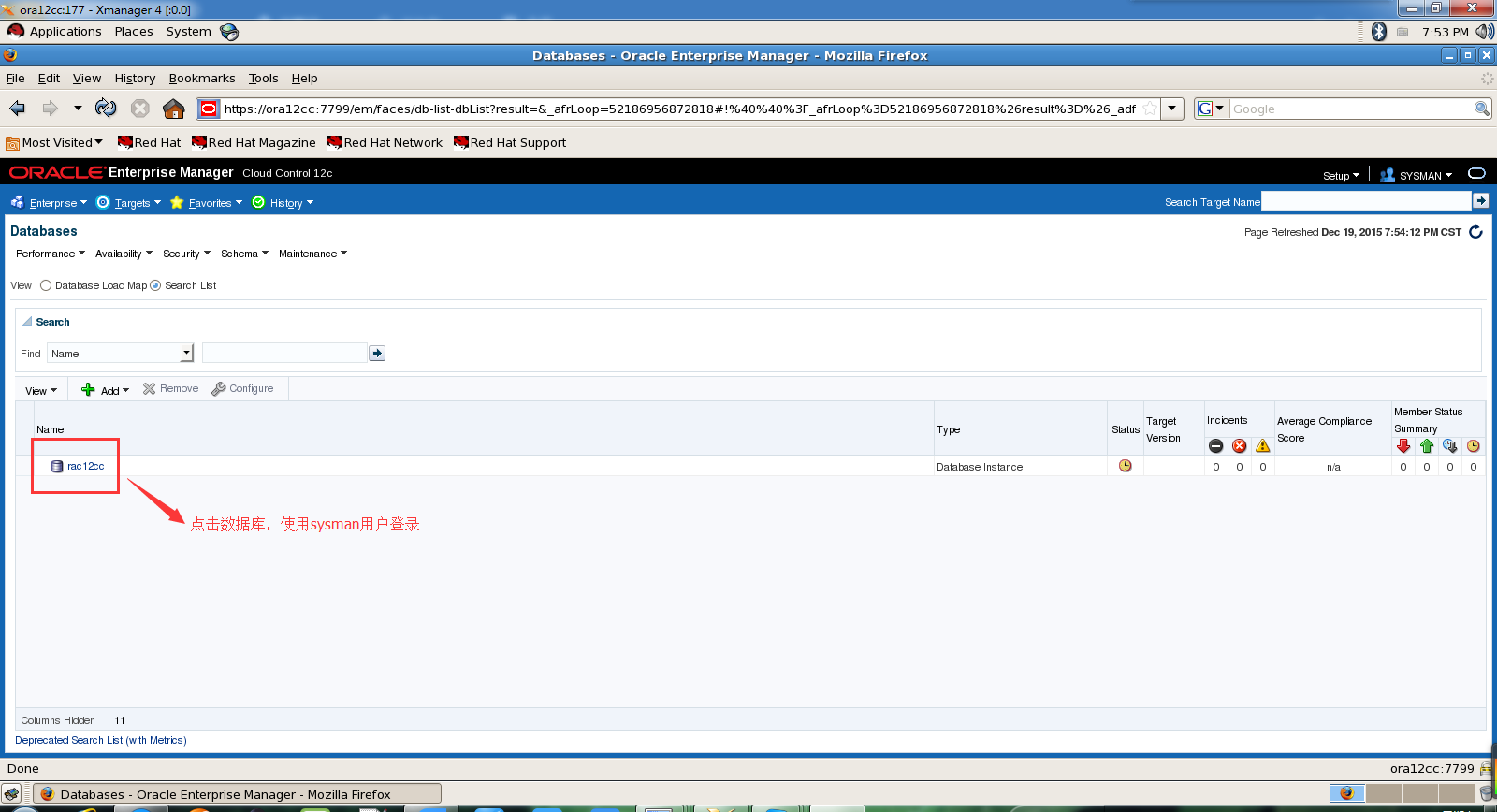Click the bookmark star in address bar

(x=1150, y=109)
